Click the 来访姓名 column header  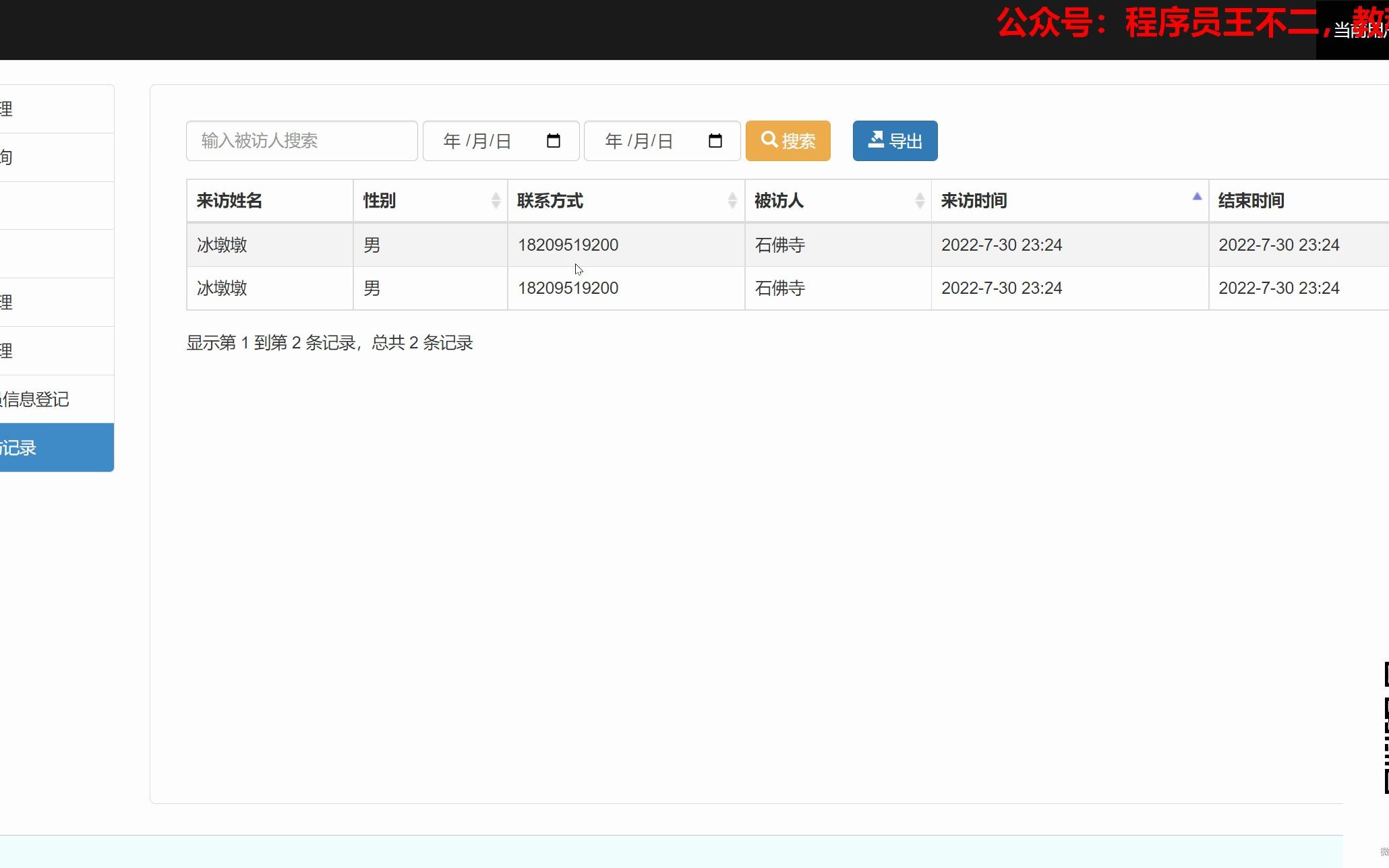270,200
